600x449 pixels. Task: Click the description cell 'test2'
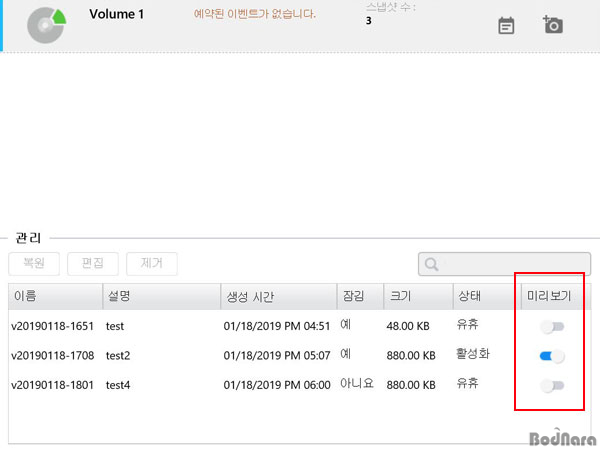click(x=118, y=356)
